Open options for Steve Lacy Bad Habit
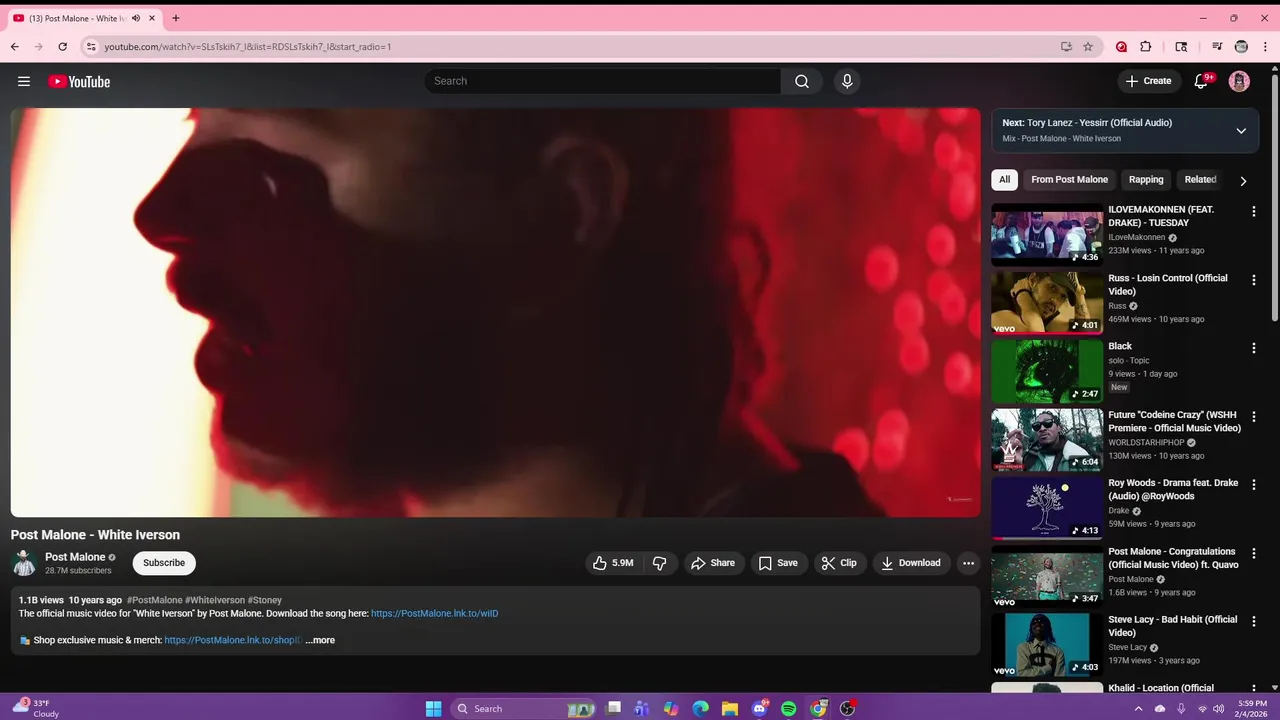 point(1253,621)
